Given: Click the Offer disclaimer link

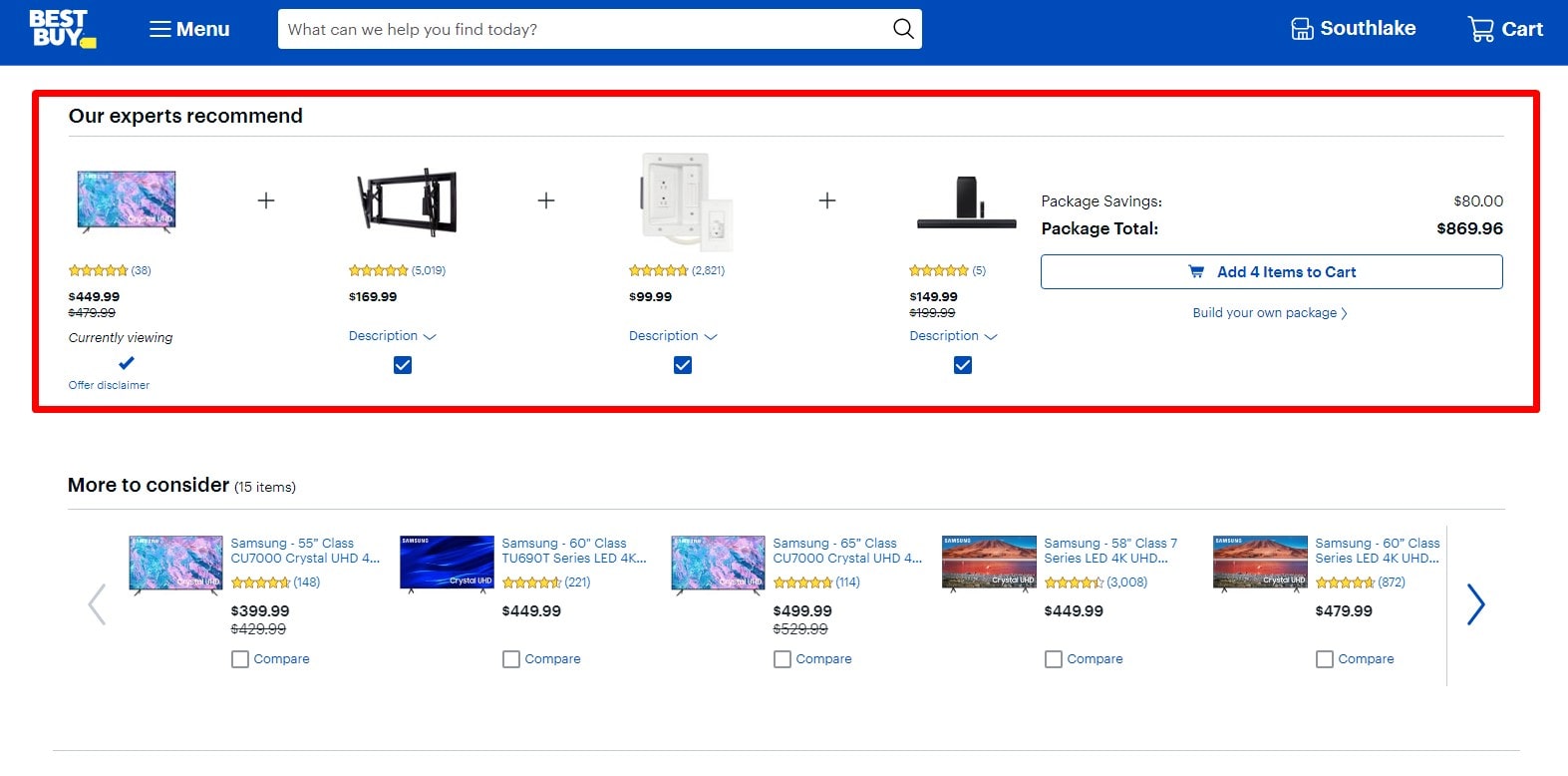Looking at the screenshot, I should click(x=109, y=385).
